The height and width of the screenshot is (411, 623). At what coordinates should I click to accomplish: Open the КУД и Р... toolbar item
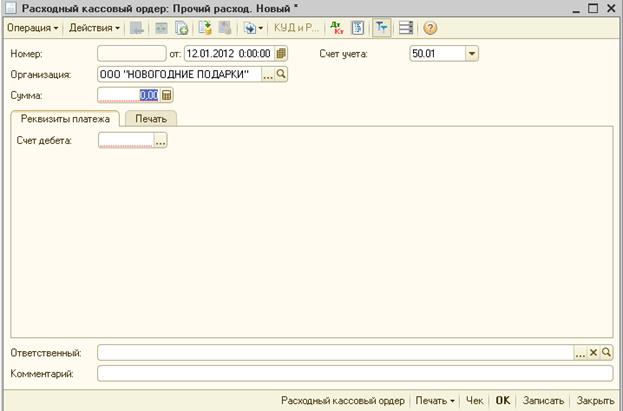(x=296, y=28)
